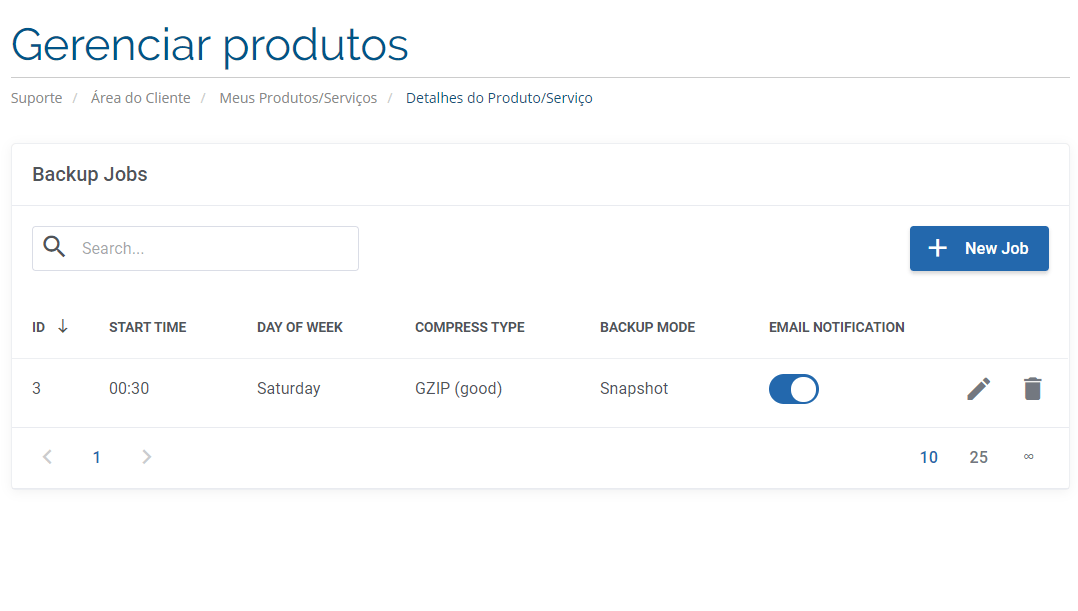1078x611 pixels.
Task: Click the ID sort arrow icon
Action: click(x=63, y=326)
